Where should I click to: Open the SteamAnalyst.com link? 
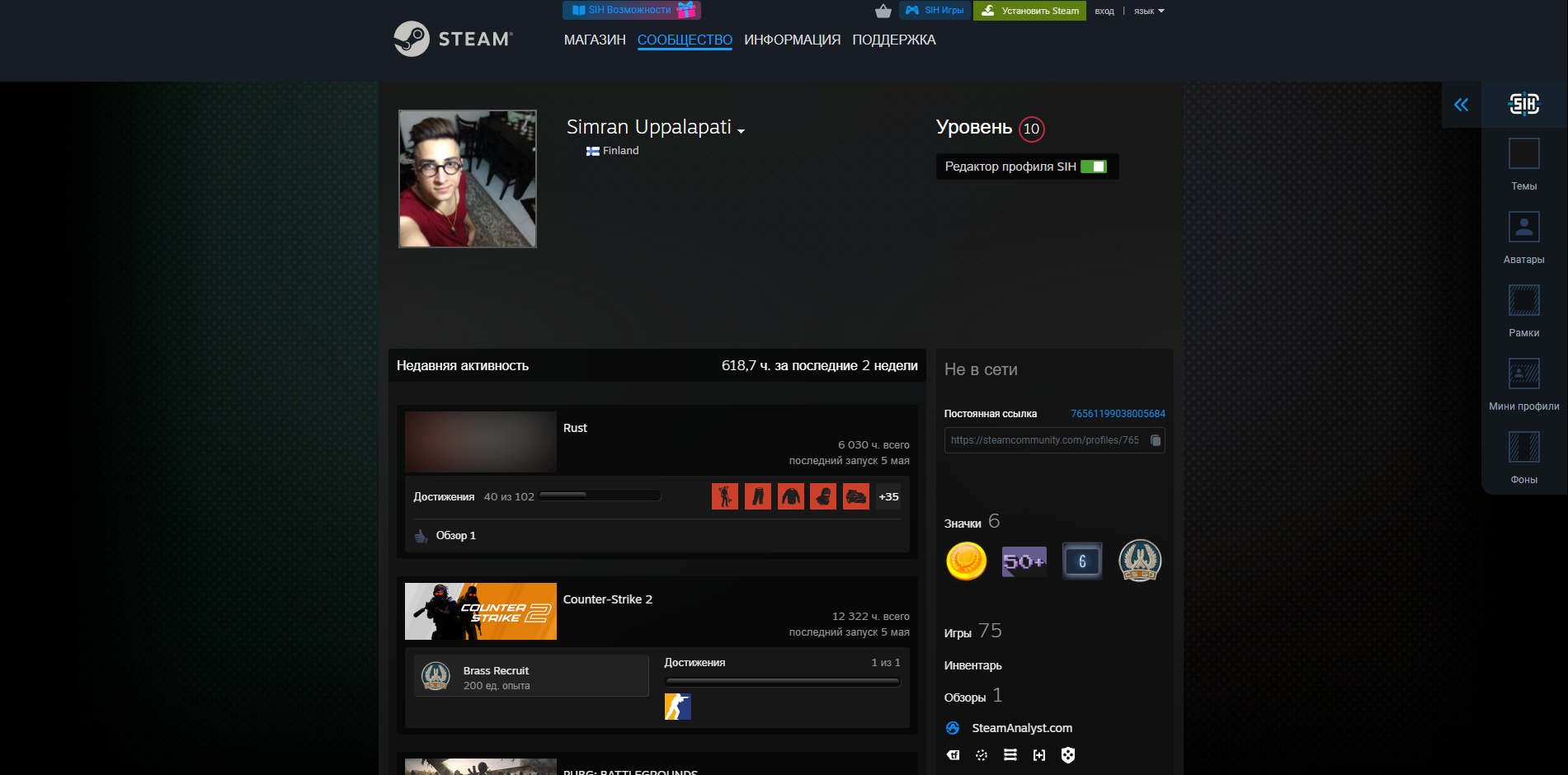click(1022, 728)
